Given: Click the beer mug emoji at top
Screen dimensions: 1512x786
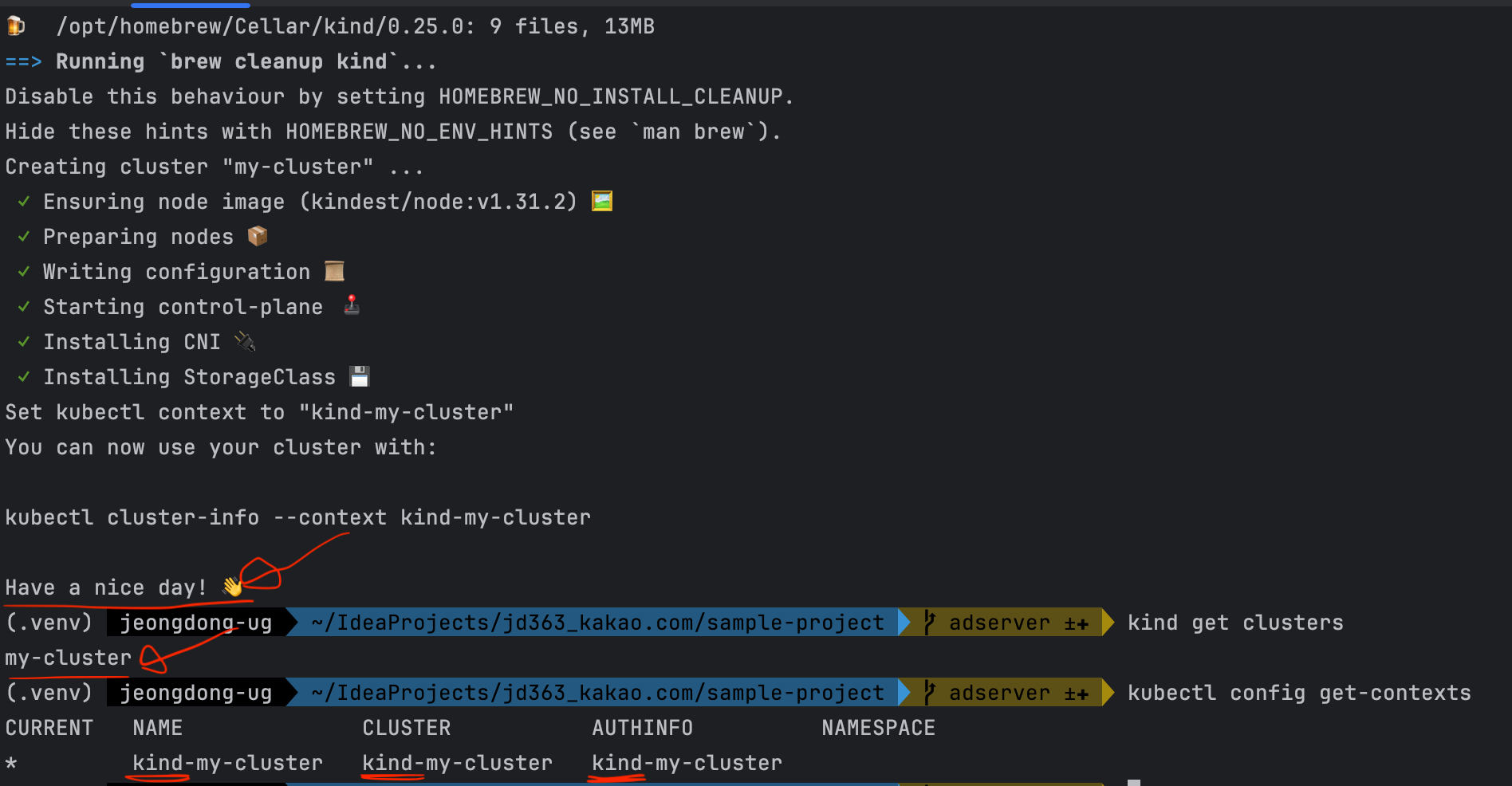Looking at the screenshot, I should 16,26.
